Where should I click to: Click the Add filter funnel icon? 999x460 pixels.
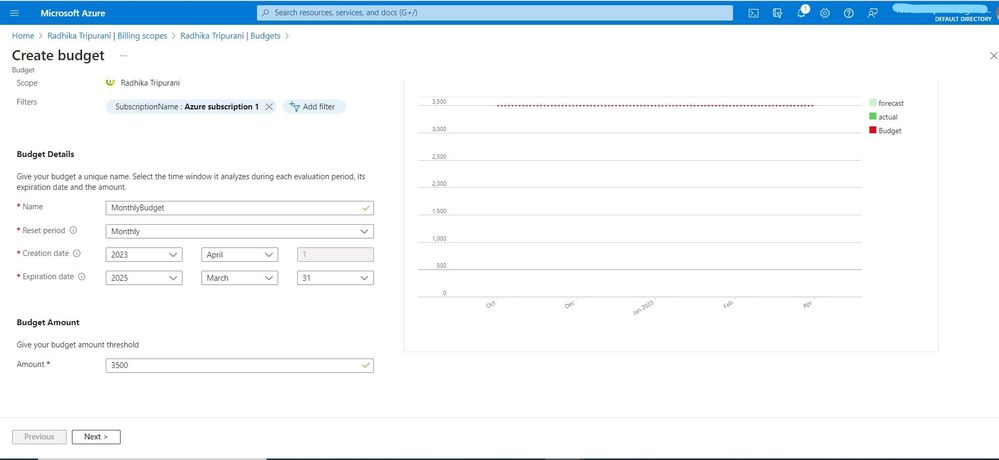pyautogui.click(x=294, y=106)
